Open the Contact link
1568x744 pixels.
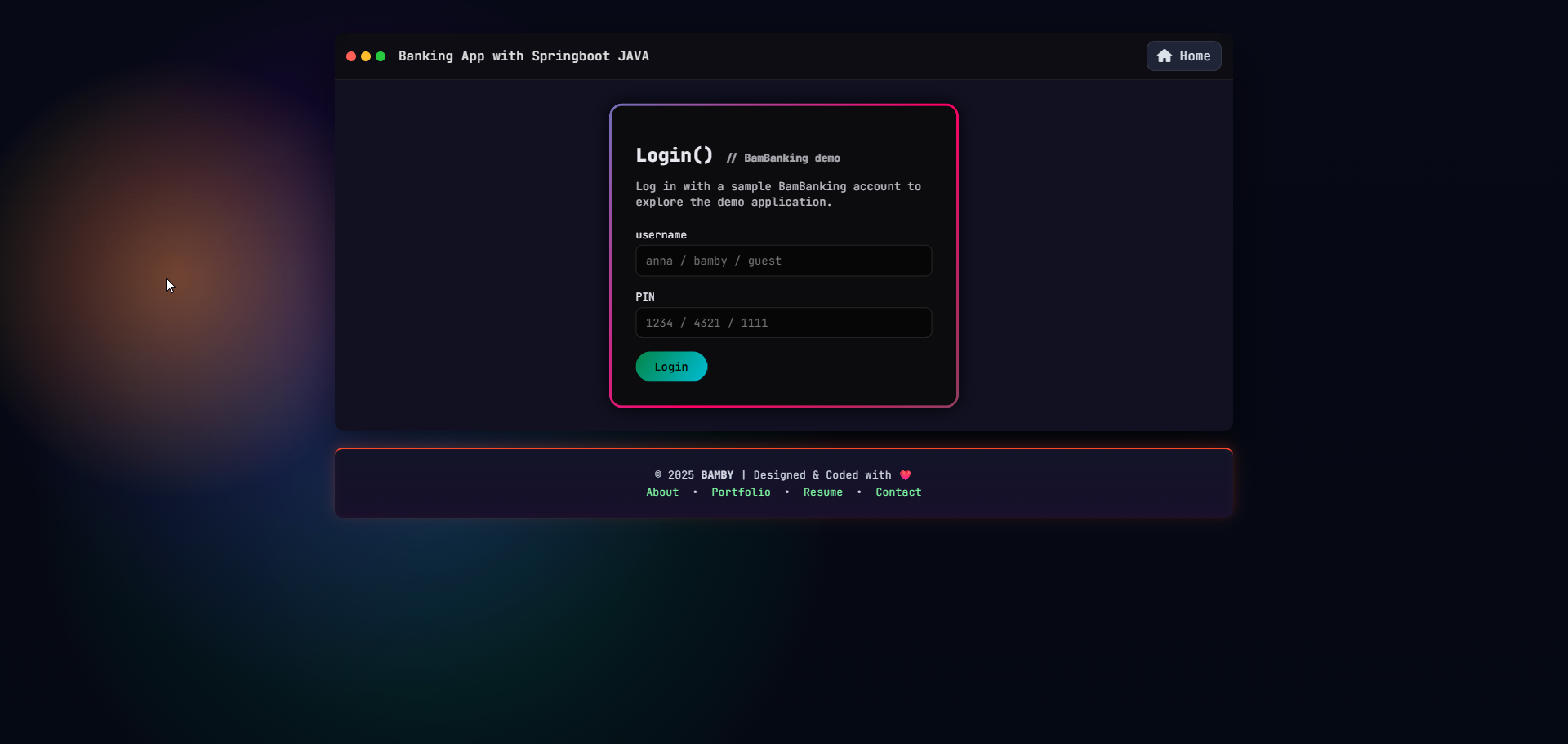point(898,492)
